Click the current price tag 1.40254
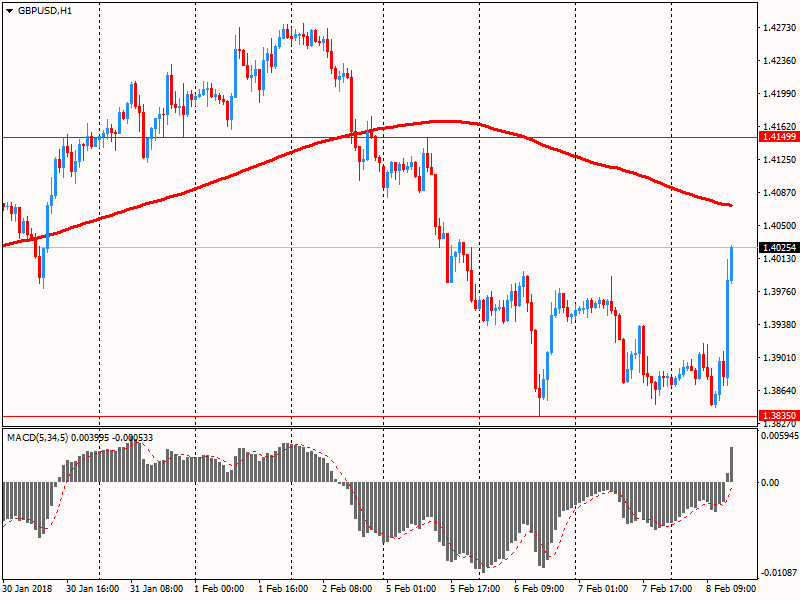Screen dimensions: 800x600 (779, 247)
